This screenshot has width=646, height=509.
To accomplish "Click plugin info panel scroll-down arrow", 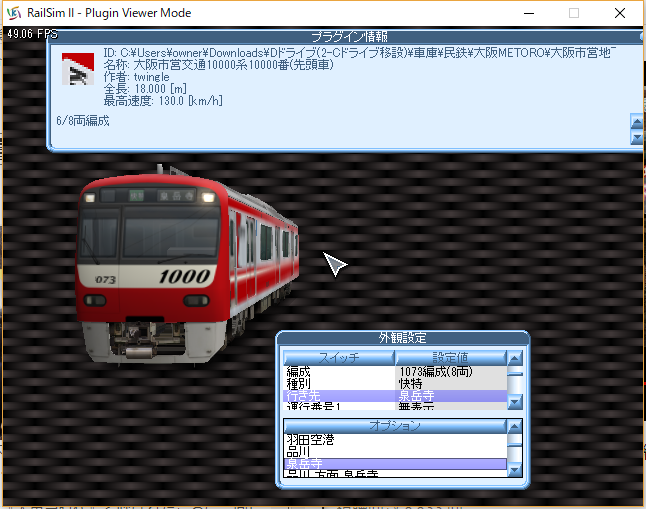I will [x=637, y=137].
